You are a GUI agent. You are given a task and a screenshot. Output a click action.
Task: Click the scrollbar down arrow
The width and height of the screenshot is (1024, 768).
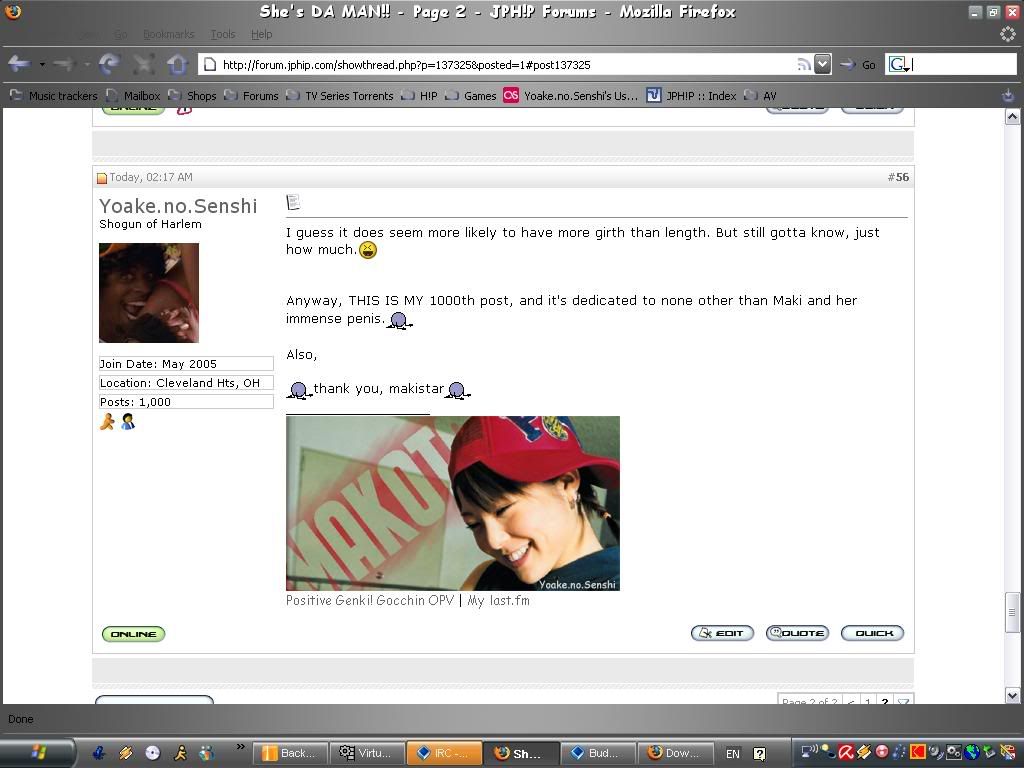(x=1012, y=696)
